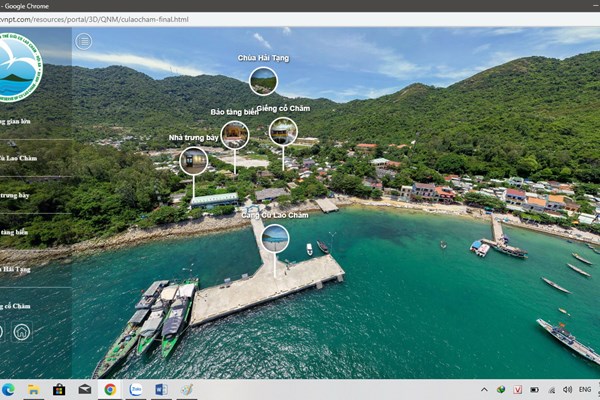This screenshot has height=400, width=600.
Task: Open the volume speaker tray icon
Action: coord(567,390)
